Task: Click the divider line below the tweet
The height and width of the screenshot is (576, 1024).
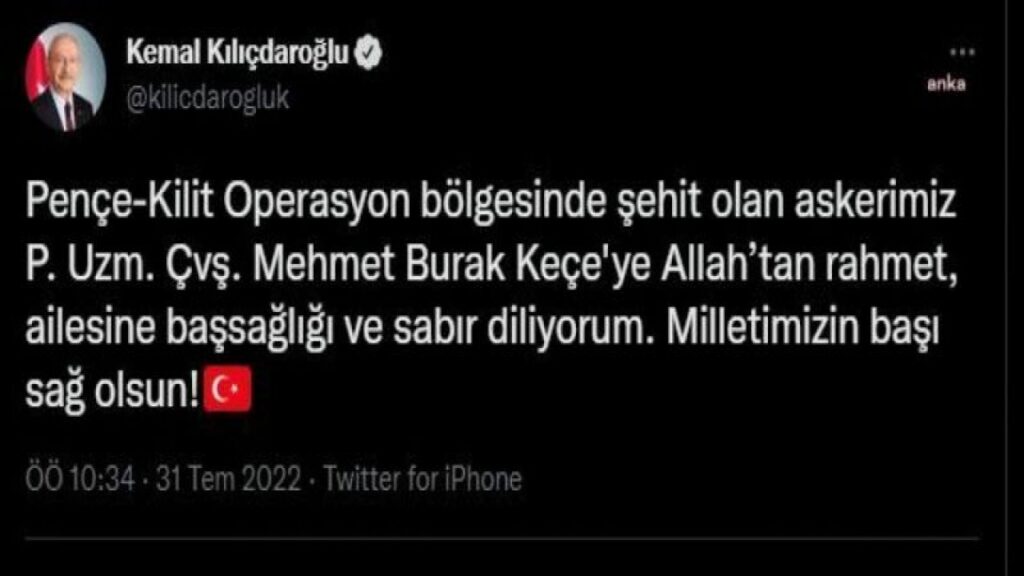Action: (x=502, y=539)
